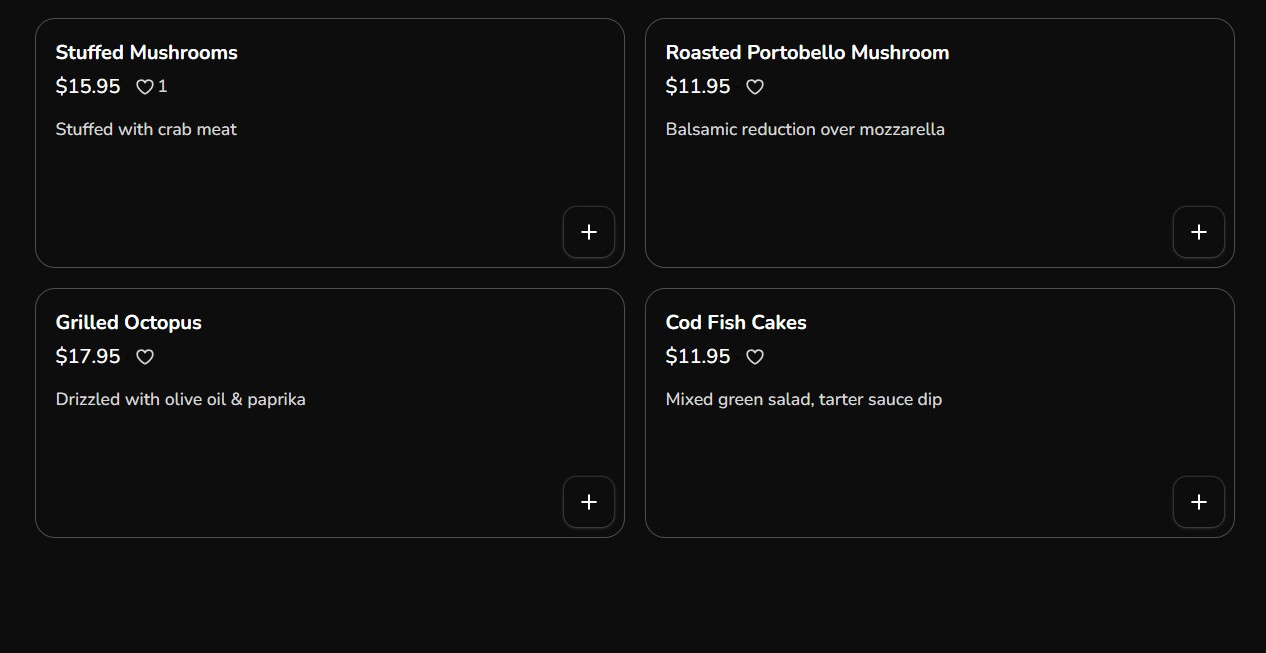Tap the heart beside Cod Fish Cakes

click(755, 357)
